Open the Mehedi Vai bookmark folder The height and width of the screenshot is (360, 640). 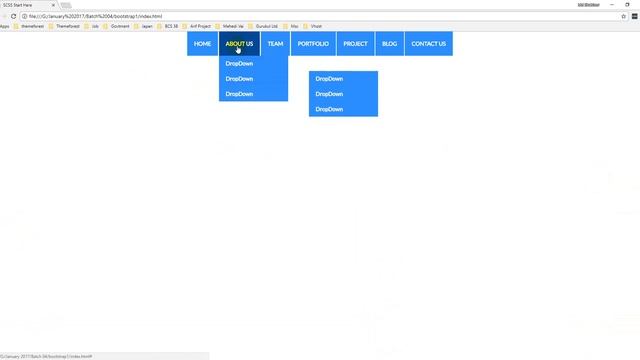tap(229, 26)
